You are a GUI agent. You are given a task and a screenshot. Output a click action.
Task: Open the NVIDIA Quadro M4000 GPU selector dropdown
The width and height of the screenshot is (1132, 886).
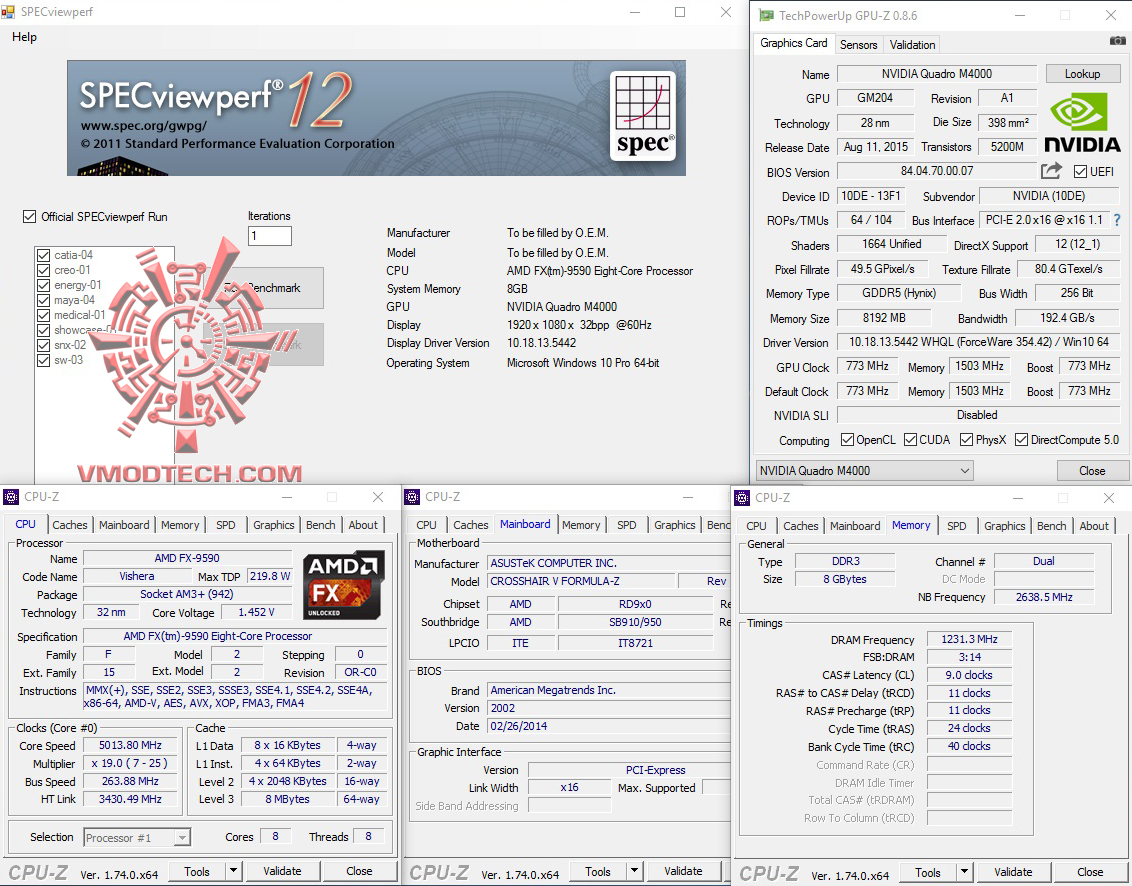click(864, 471)
